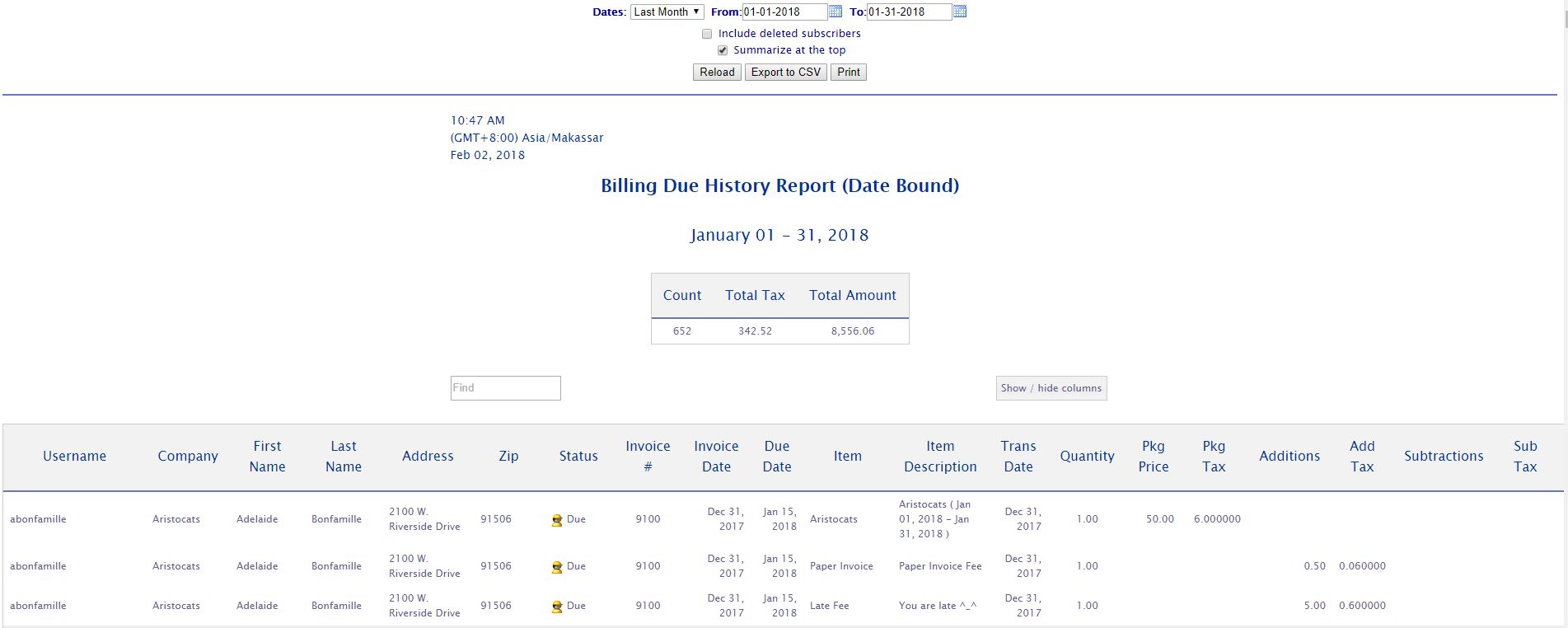Click the 0.600000 add tax cell
This screenshot has width=1568, height=628.
[1362, 606]
